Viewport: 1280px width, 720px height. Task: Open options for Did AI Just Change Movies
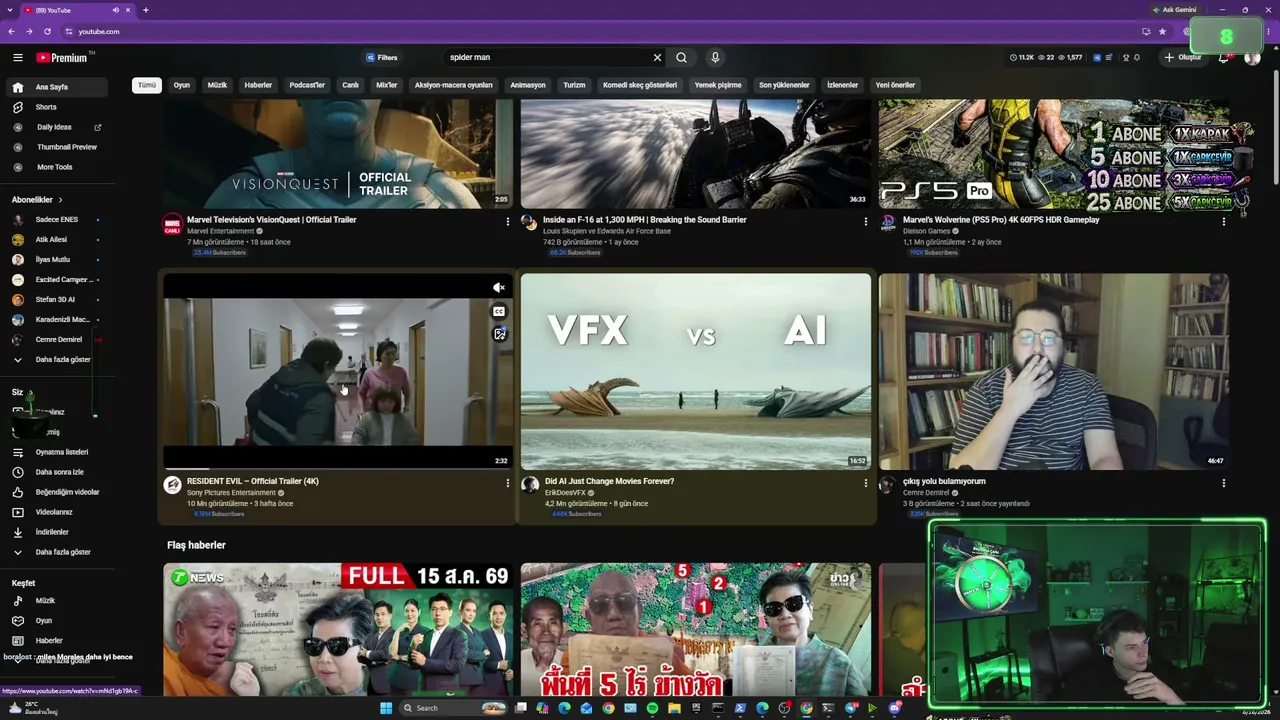[865, 483]
